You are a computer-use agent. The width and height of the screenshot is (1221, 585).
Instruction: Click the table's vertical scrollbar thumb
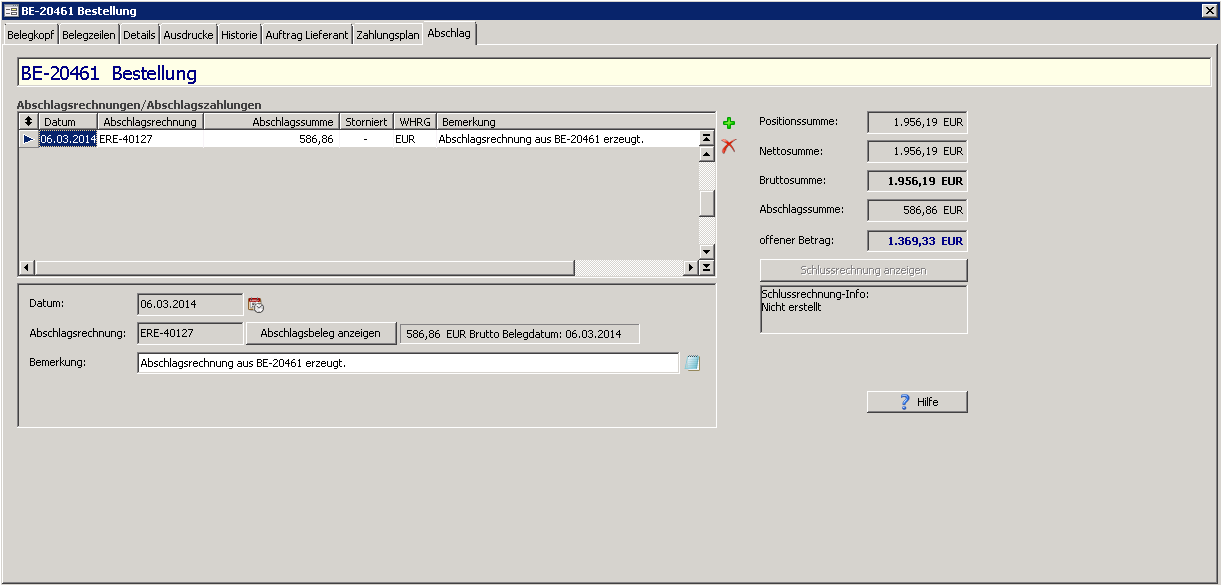(706, 203)
